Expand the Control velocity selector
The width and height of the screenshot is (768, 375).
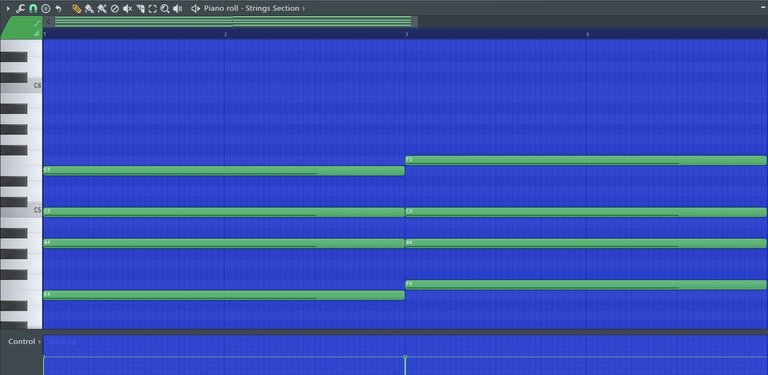click(40, 342)
